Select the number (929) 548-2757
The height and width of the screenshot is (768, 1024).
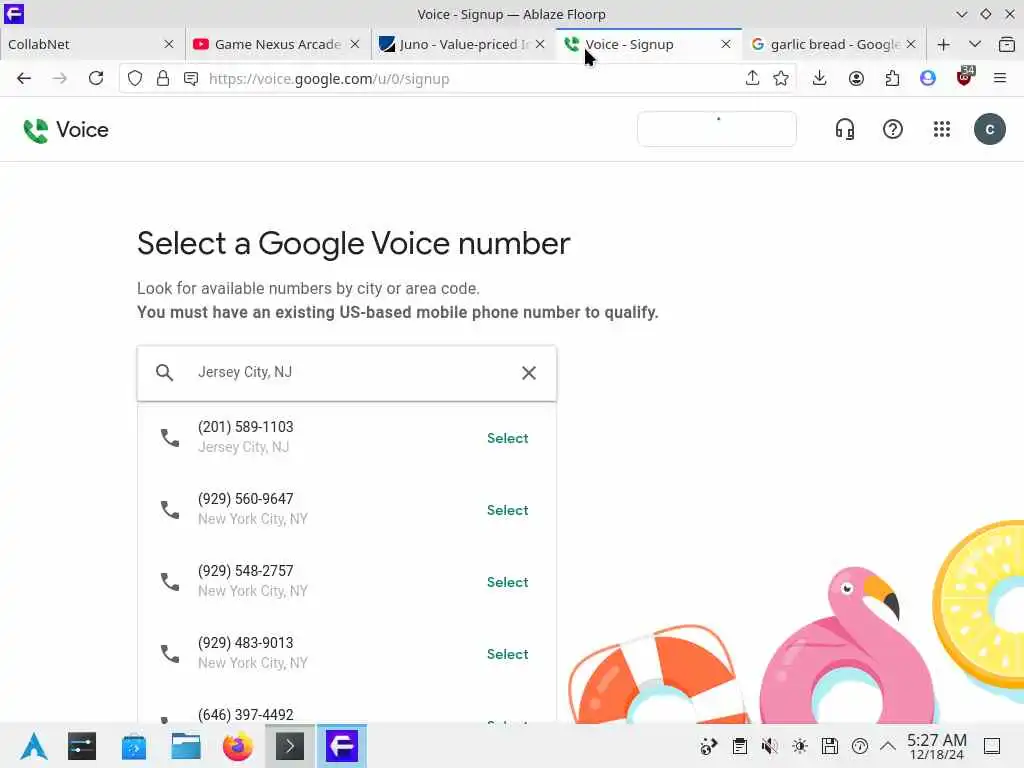507,582
